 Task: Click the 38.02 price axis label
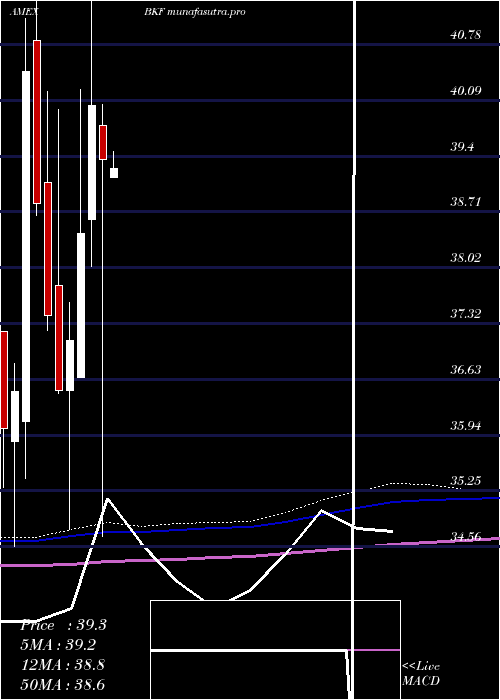[466, 258]
